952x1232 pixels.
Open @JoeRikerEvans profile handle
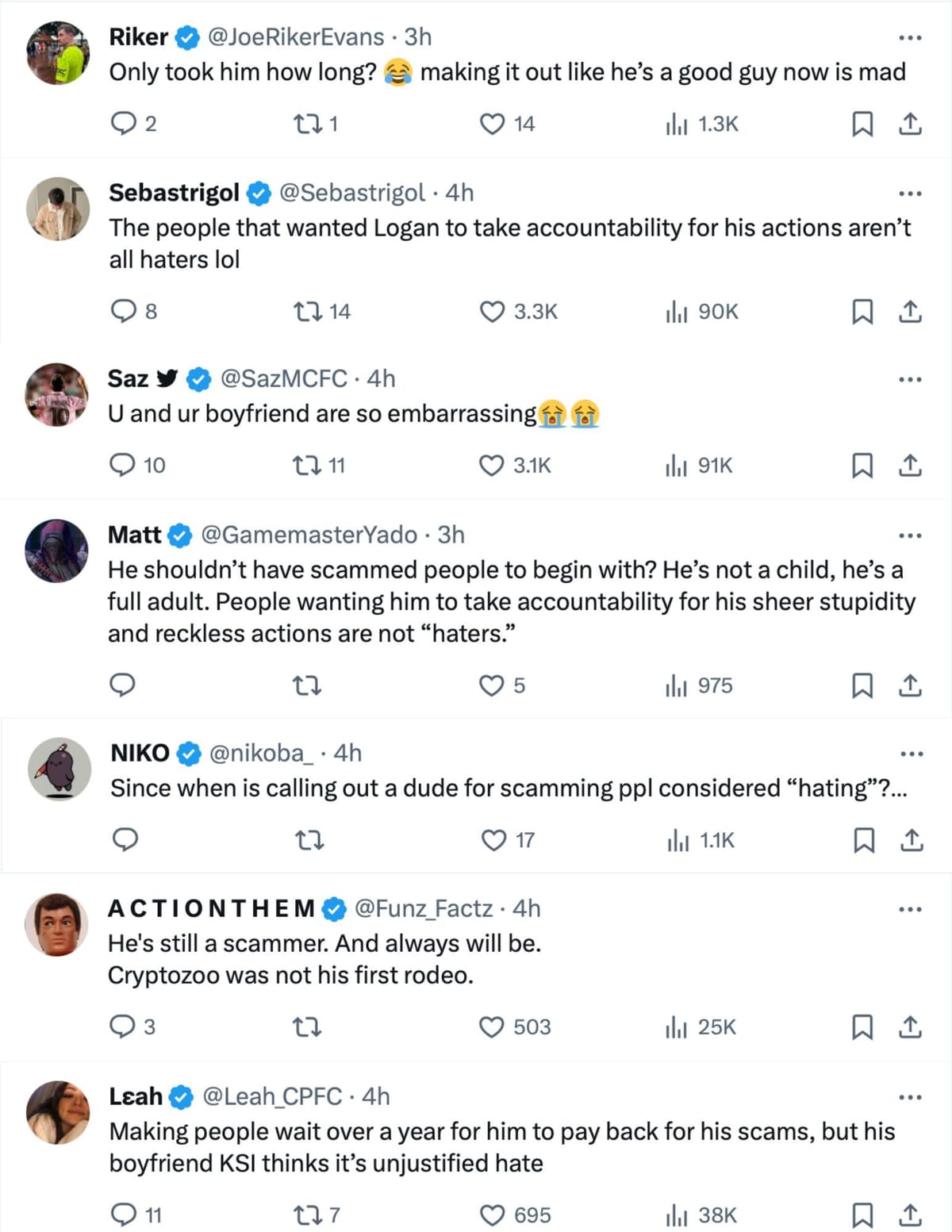pyautogui.click(x=295, y=36)
